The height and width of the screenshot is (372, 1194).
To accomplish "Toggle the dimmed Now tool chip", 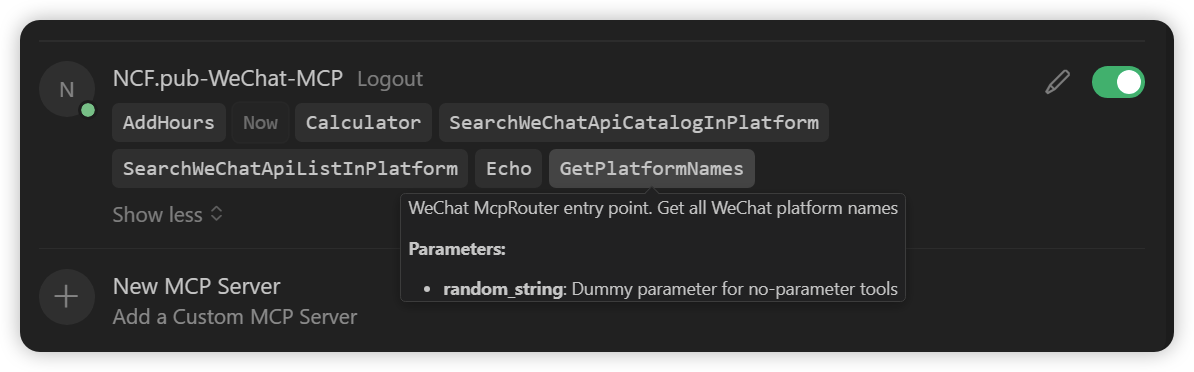I will pos(260,122).
